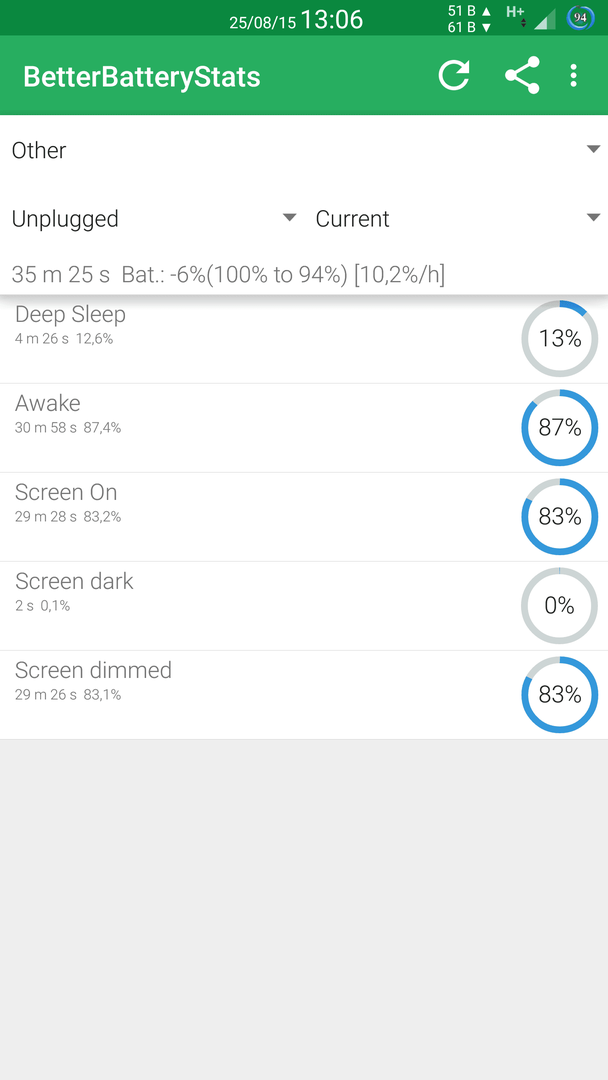The image size is (608, 1080).
Task: Select the Deep Sleep list entry
Action: tap(304, 339)
